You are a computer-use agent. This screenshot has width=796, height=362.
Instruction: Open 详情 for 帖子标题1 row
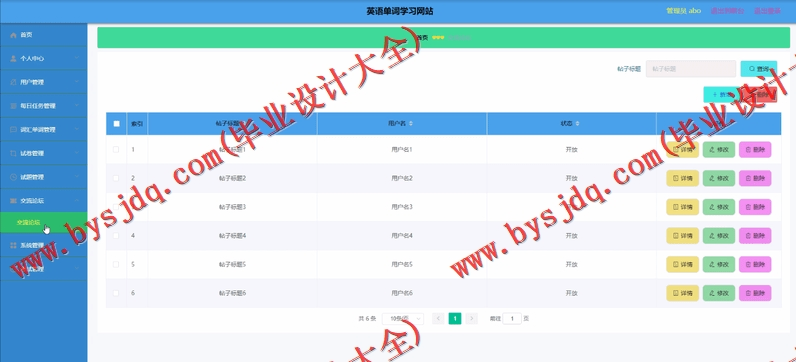(682, 150)
